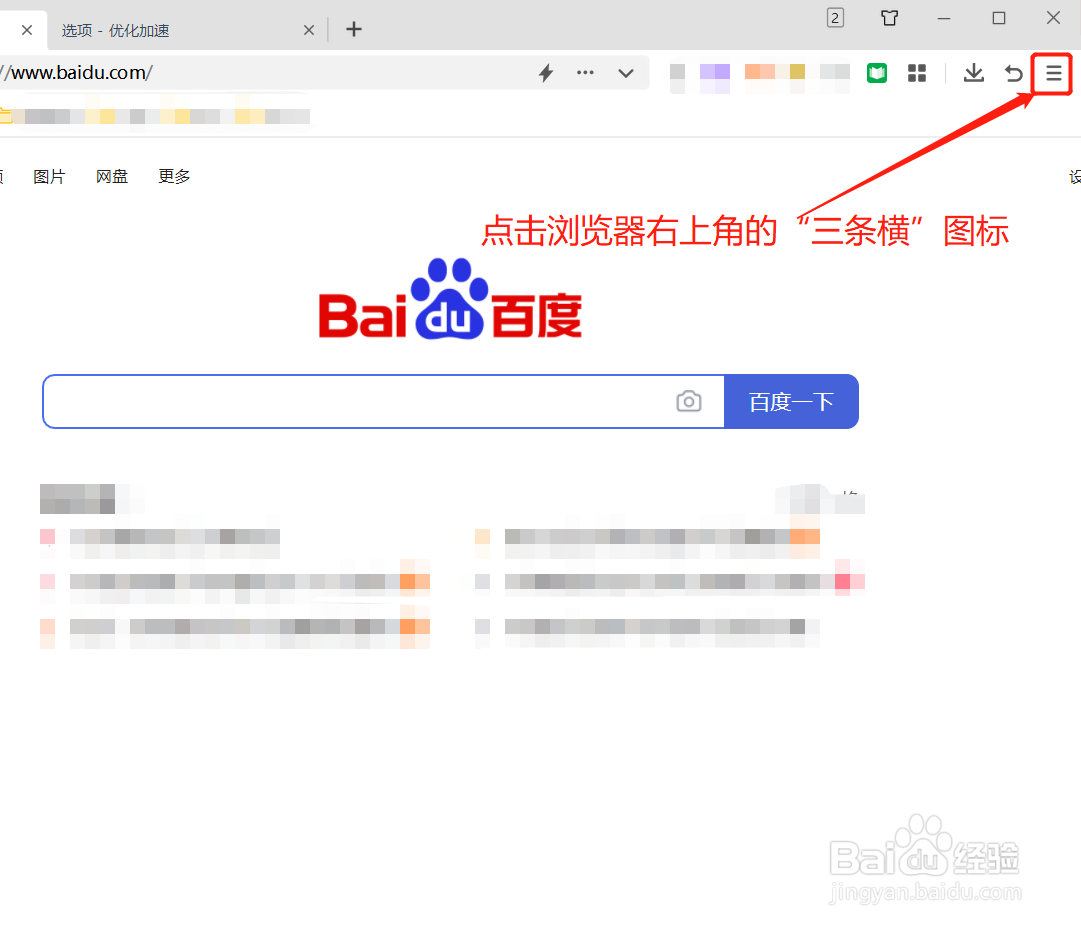Click the shield icon at the top right
The width and height of the screenshot is (1081, 929).
coord(889,18)
